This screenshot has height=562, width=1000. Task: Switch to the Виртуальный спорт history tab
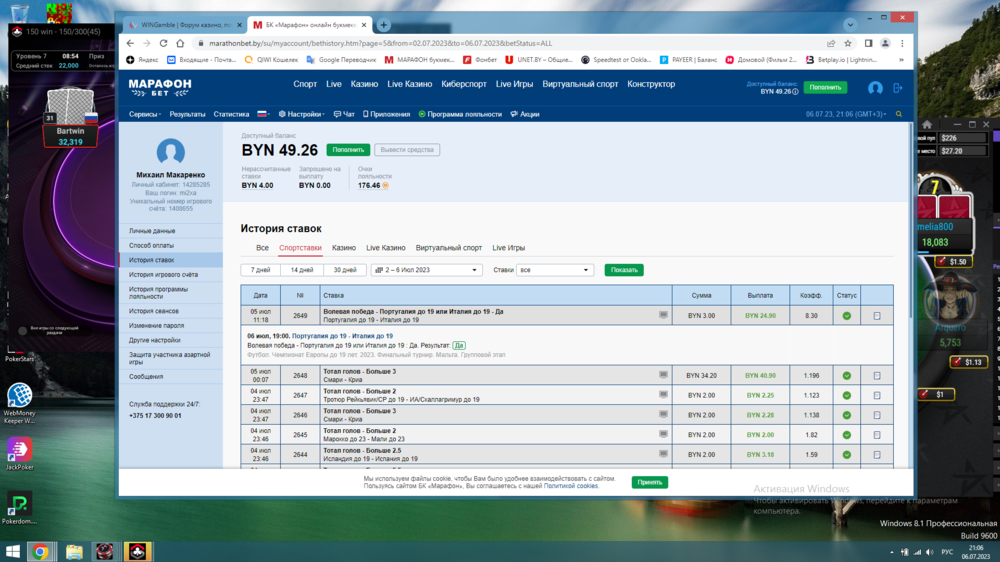click(448, 248)
